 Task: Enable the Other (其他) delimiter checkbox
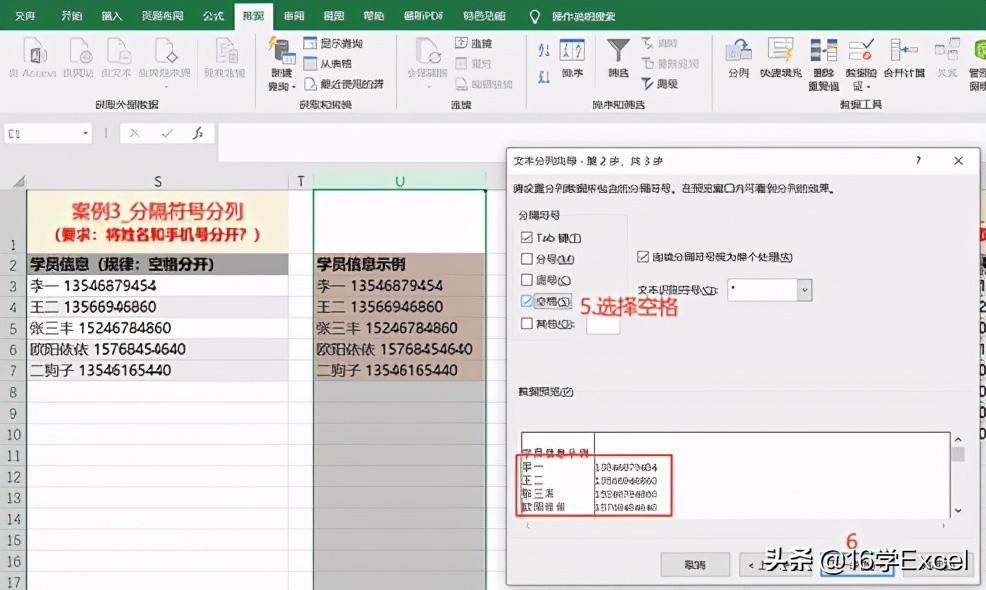point(527,323)
